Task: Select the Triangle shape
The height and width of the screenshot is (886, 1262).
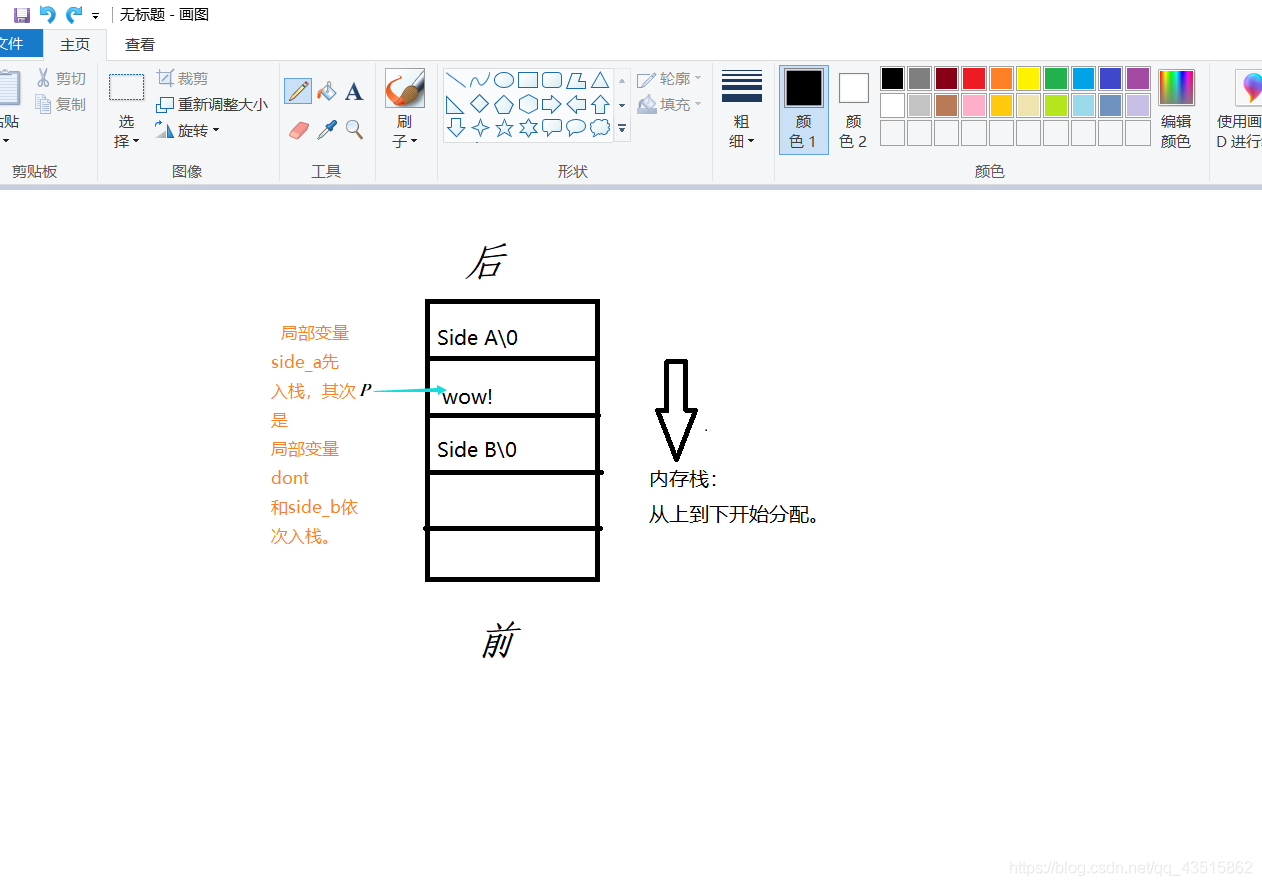Action: 600,80
